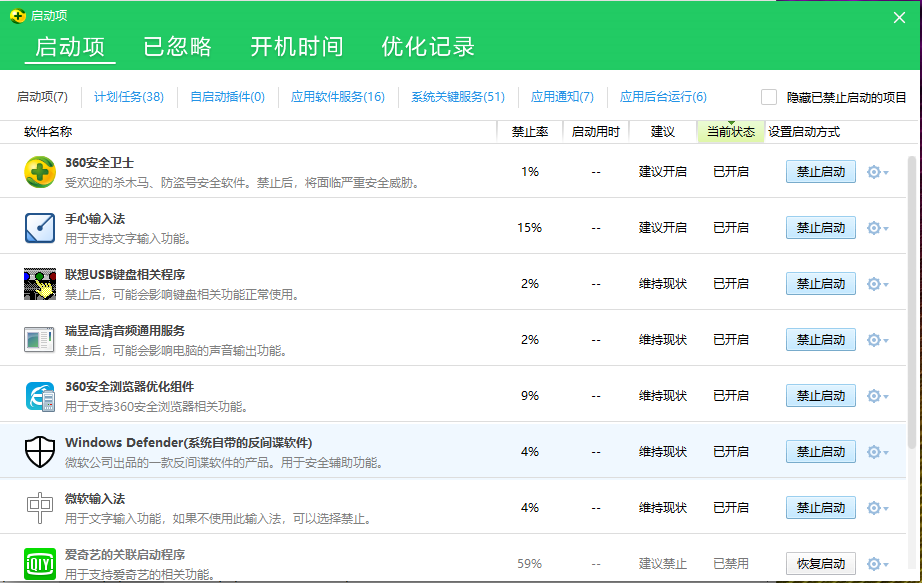
Task: Click the Windows Defender shield icon
Action: [40, 452]
